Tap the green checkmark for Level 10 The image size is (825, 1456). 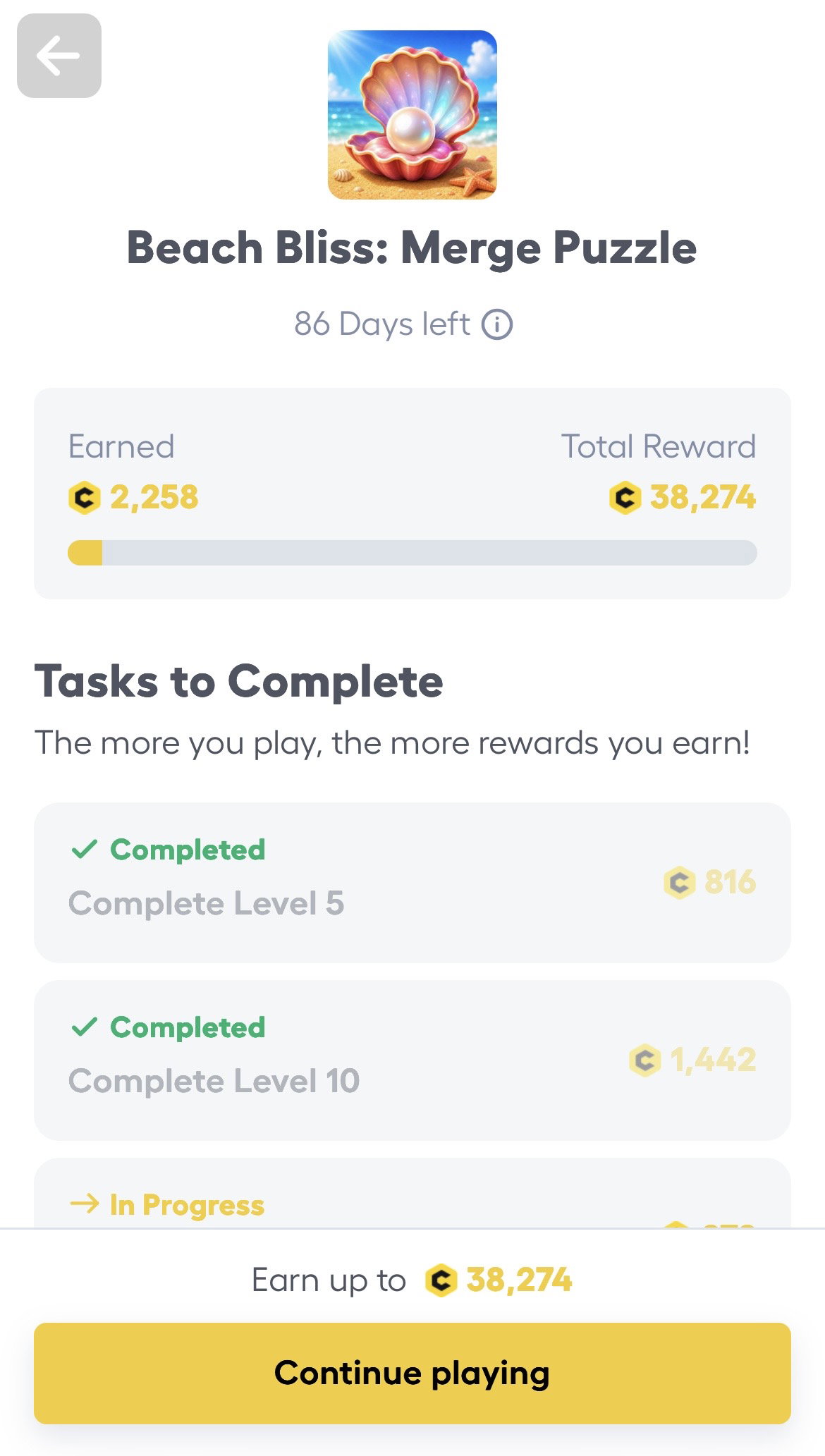[x=84, y=1027]
